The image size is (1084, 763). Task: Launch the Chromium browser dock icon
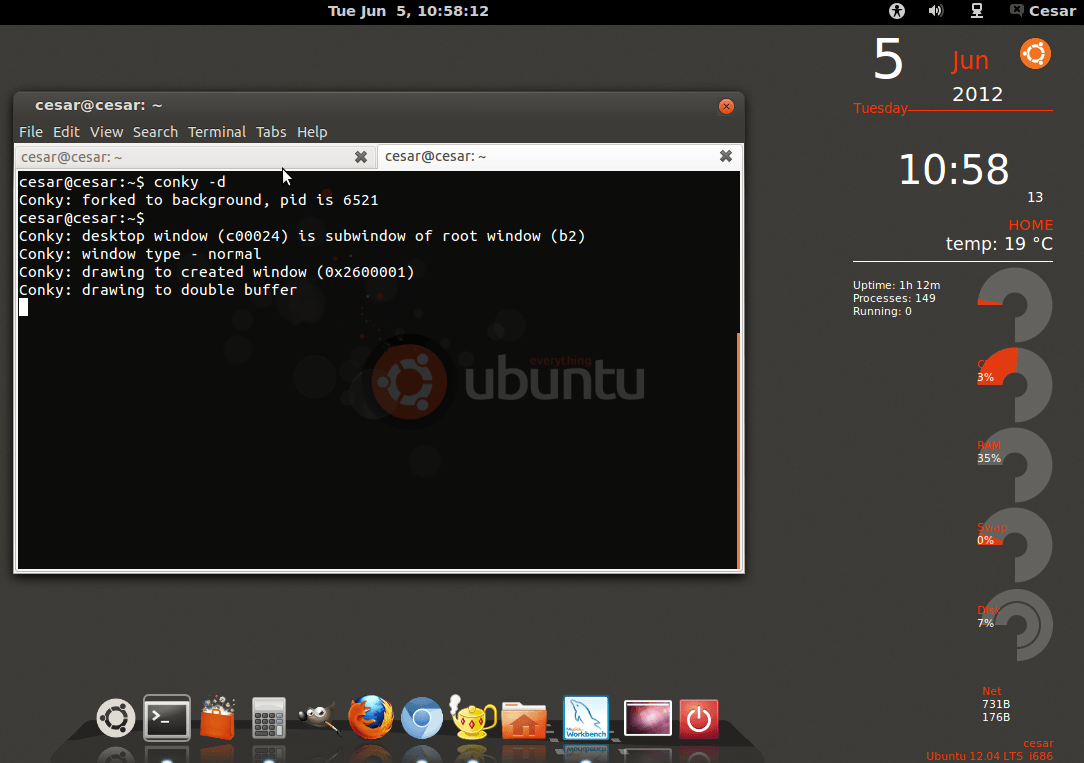(421, 718)
